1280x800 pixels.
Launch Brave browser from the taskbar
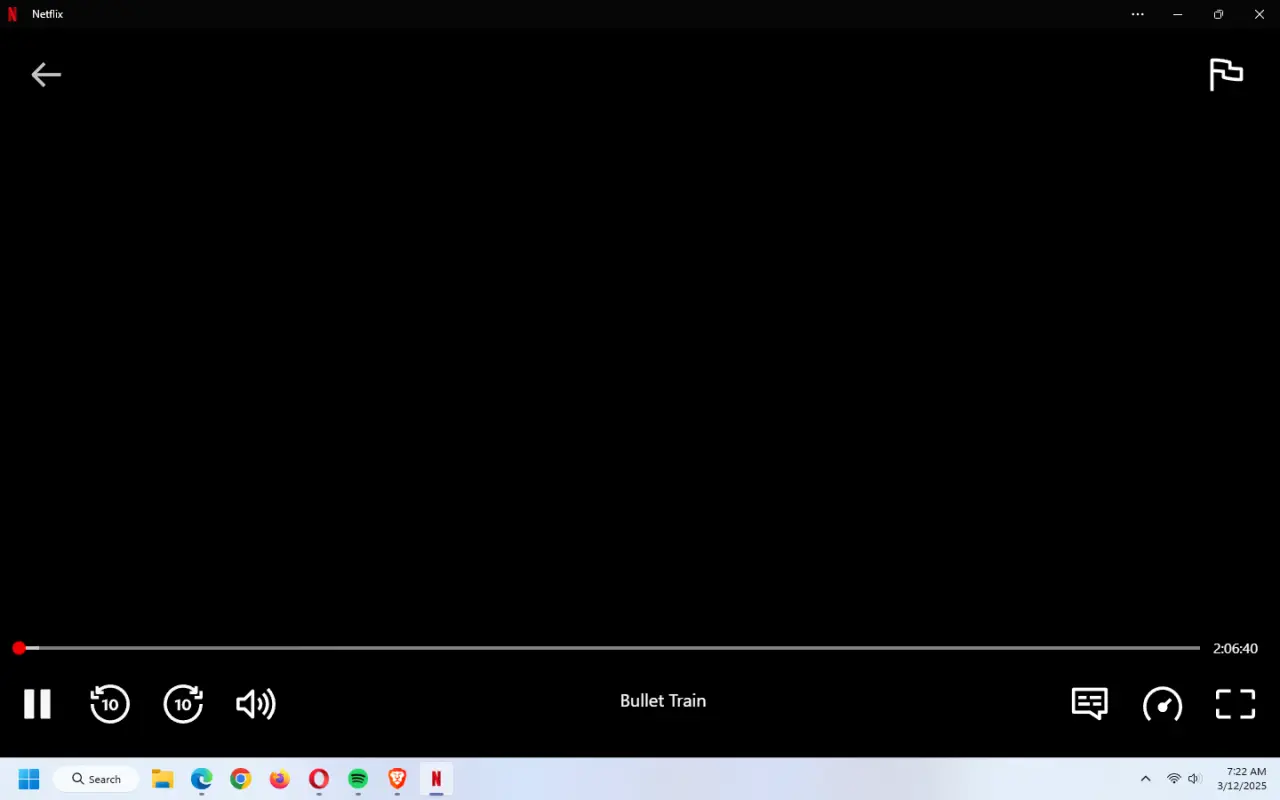pyautogui.click(x=397, y=779)
